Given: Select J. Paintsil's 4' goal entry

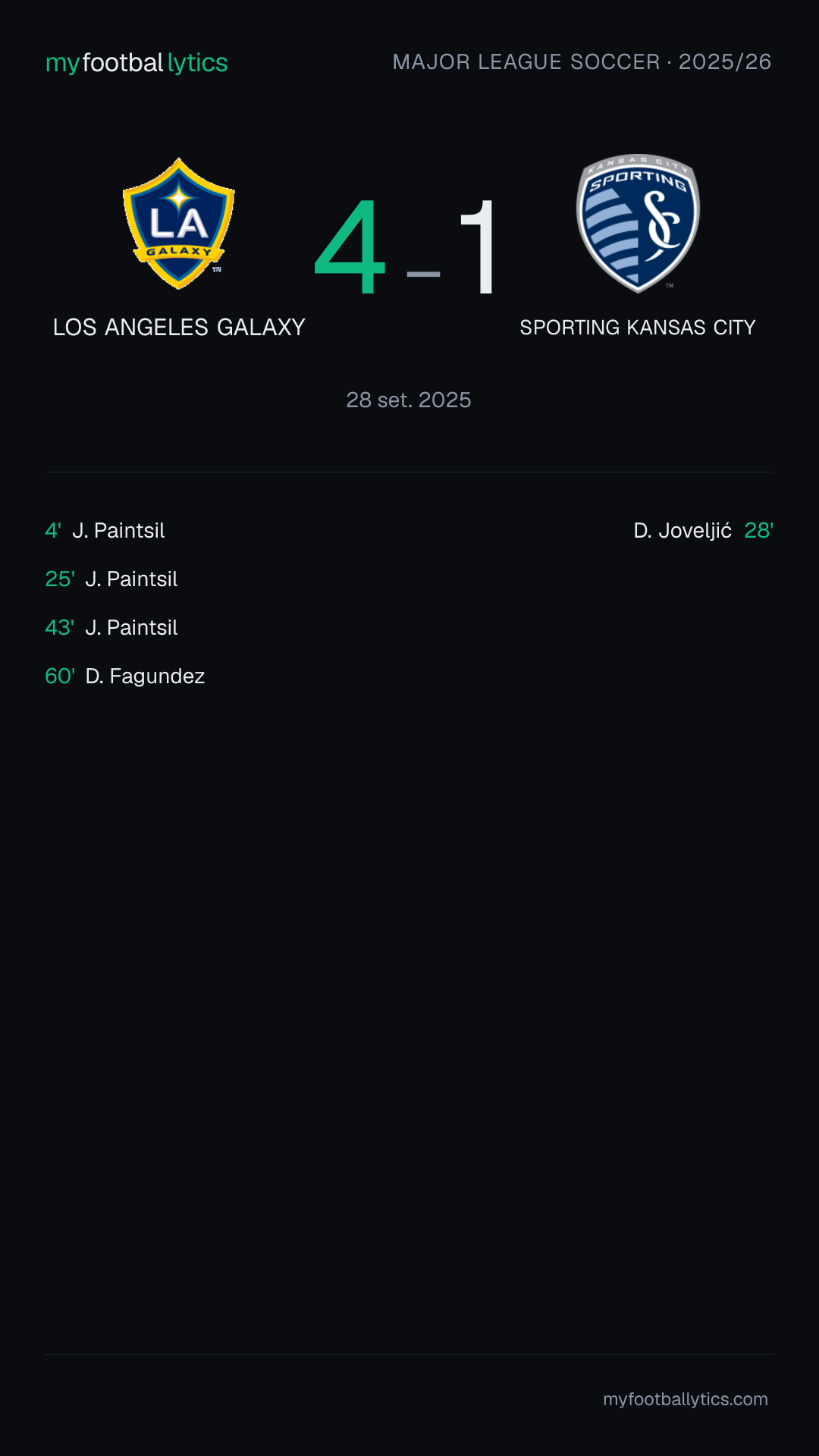Looking at the screenshot, I should click(x=105, y=531).
